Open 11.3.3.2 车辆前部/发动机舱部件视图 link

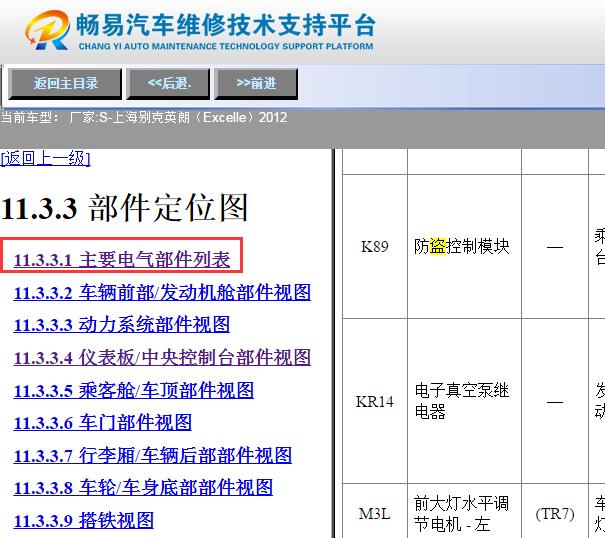point(162,292)
